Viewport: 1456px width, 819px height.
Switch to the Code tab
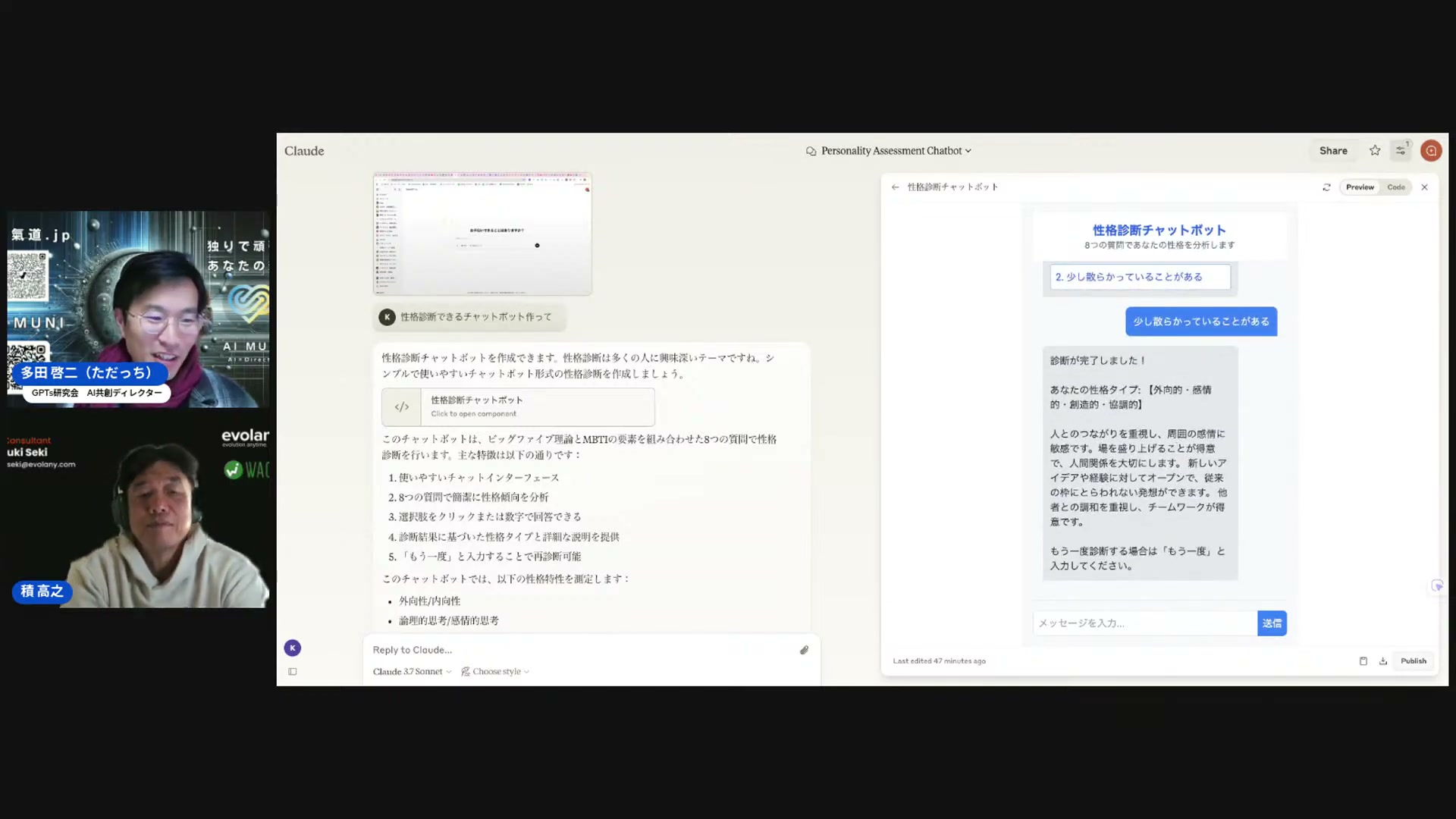[1396, 187]
